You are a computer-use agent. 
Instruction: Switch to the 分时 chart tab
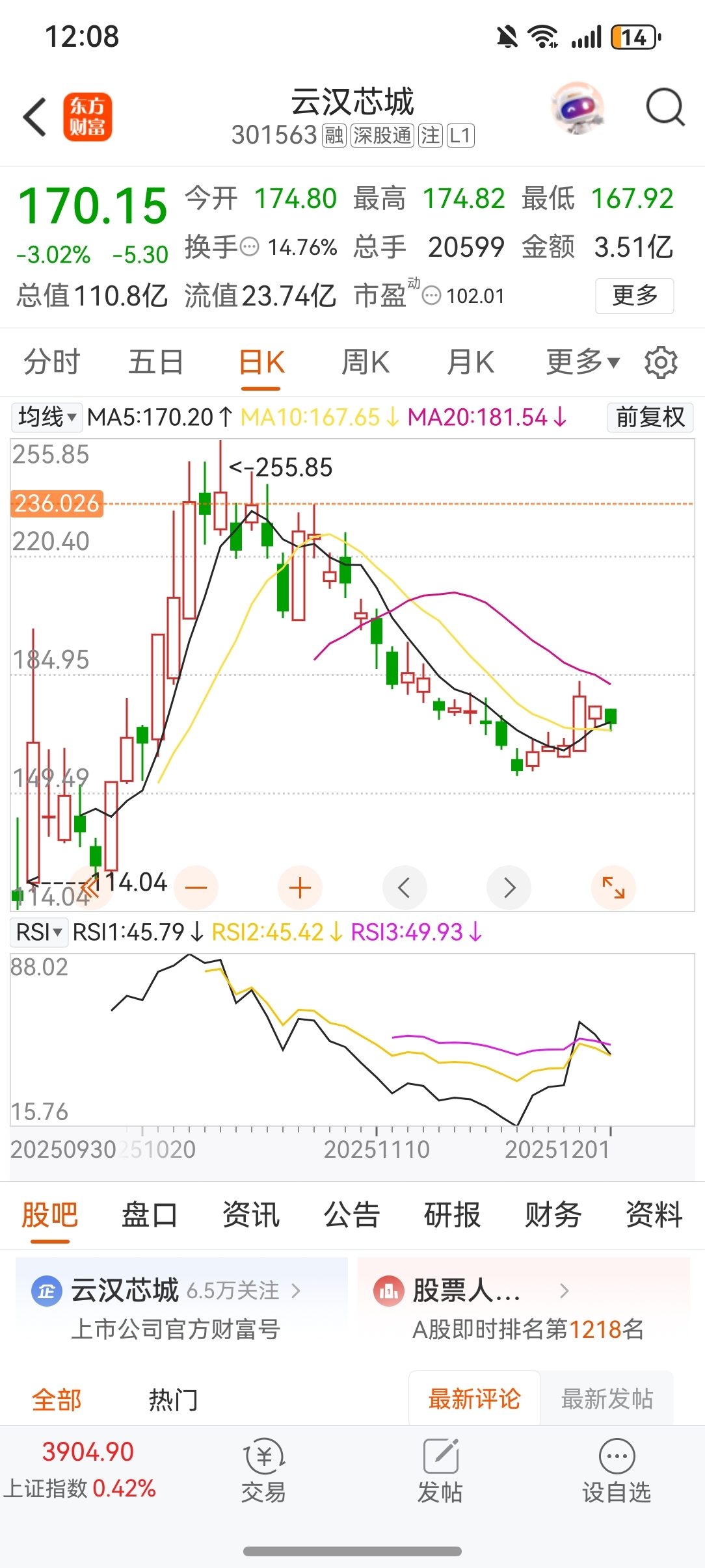[52, 362]
